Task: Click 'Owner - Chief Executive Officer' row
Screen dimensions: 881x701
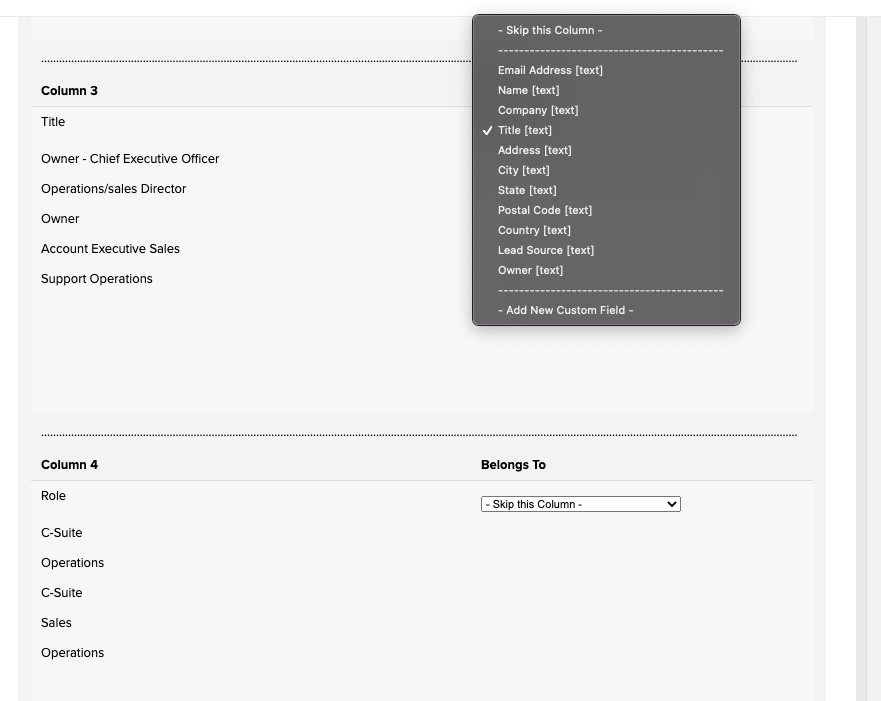Action: click(x=130, y=159)
